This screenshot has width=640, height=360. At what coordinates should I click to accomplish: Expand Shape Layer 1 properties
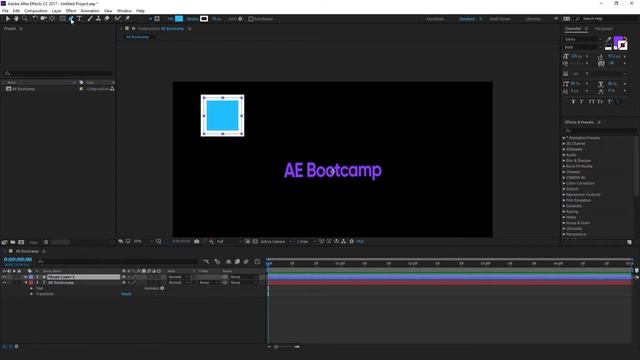click(x=26, y=277)
